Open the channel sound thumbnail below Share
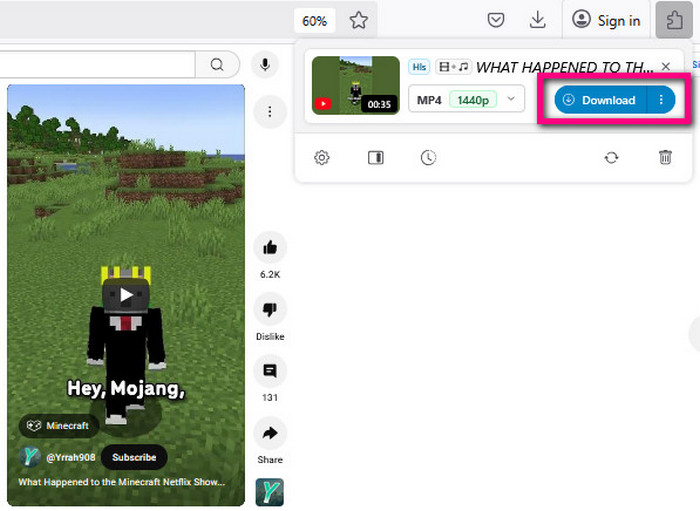Image resolution: width=700 pixels, height=511 pixels. pos(269,492)
